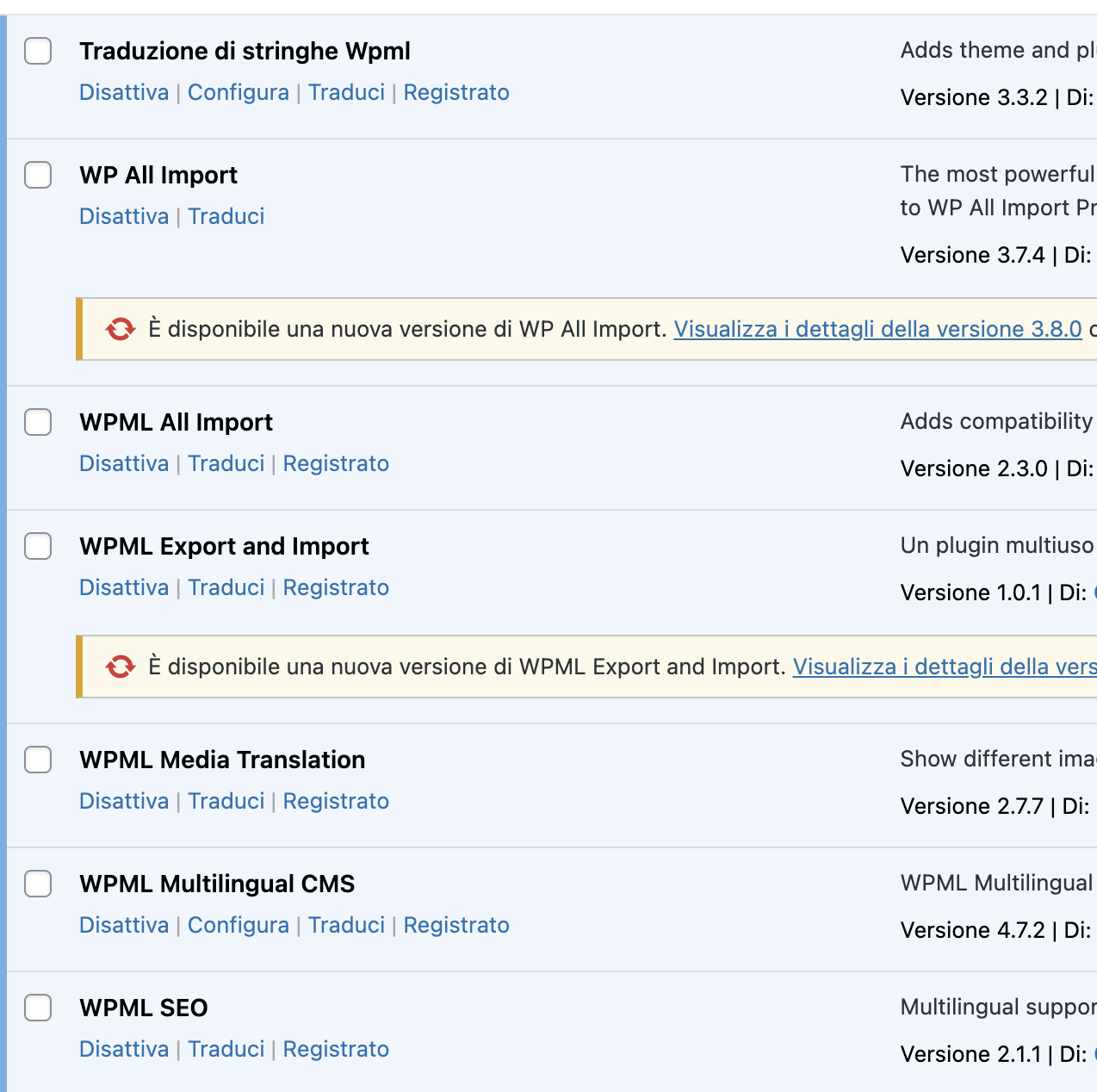Click the update icon in WP All Import notice
Screen dimensions: 1097x1092
pos(121,329)
